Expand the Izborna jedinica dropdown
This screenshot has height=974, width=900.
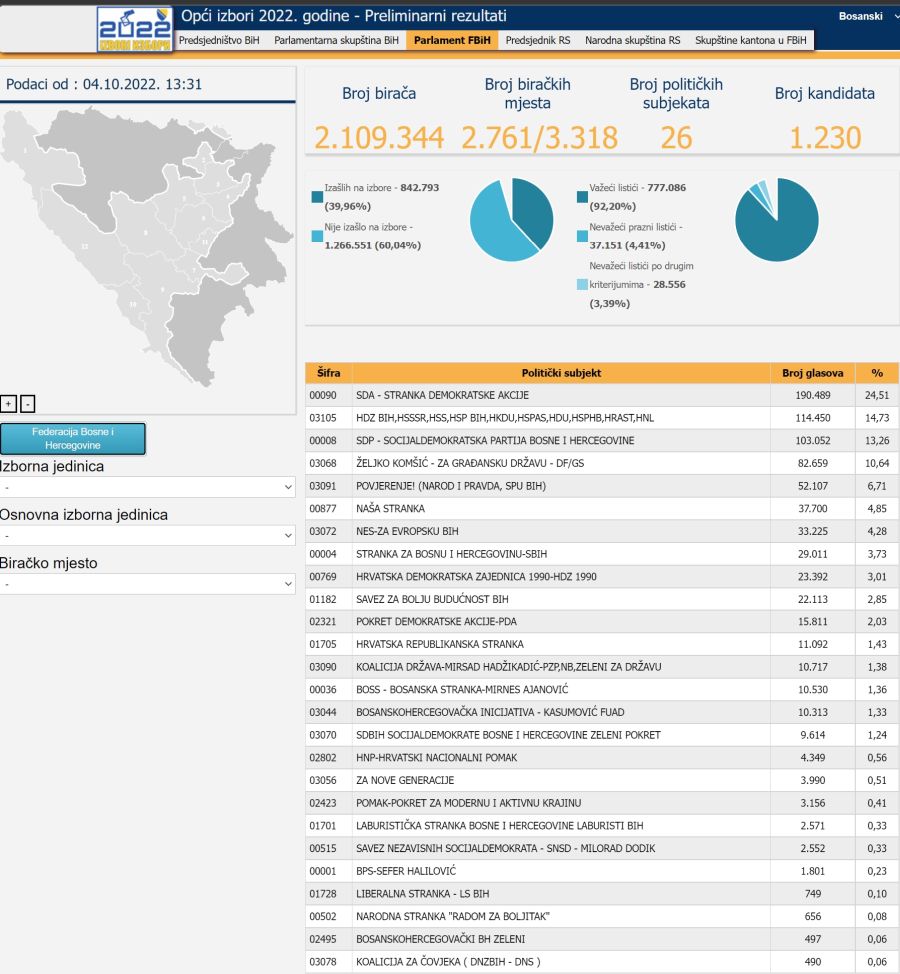click(x=148, y=487)
